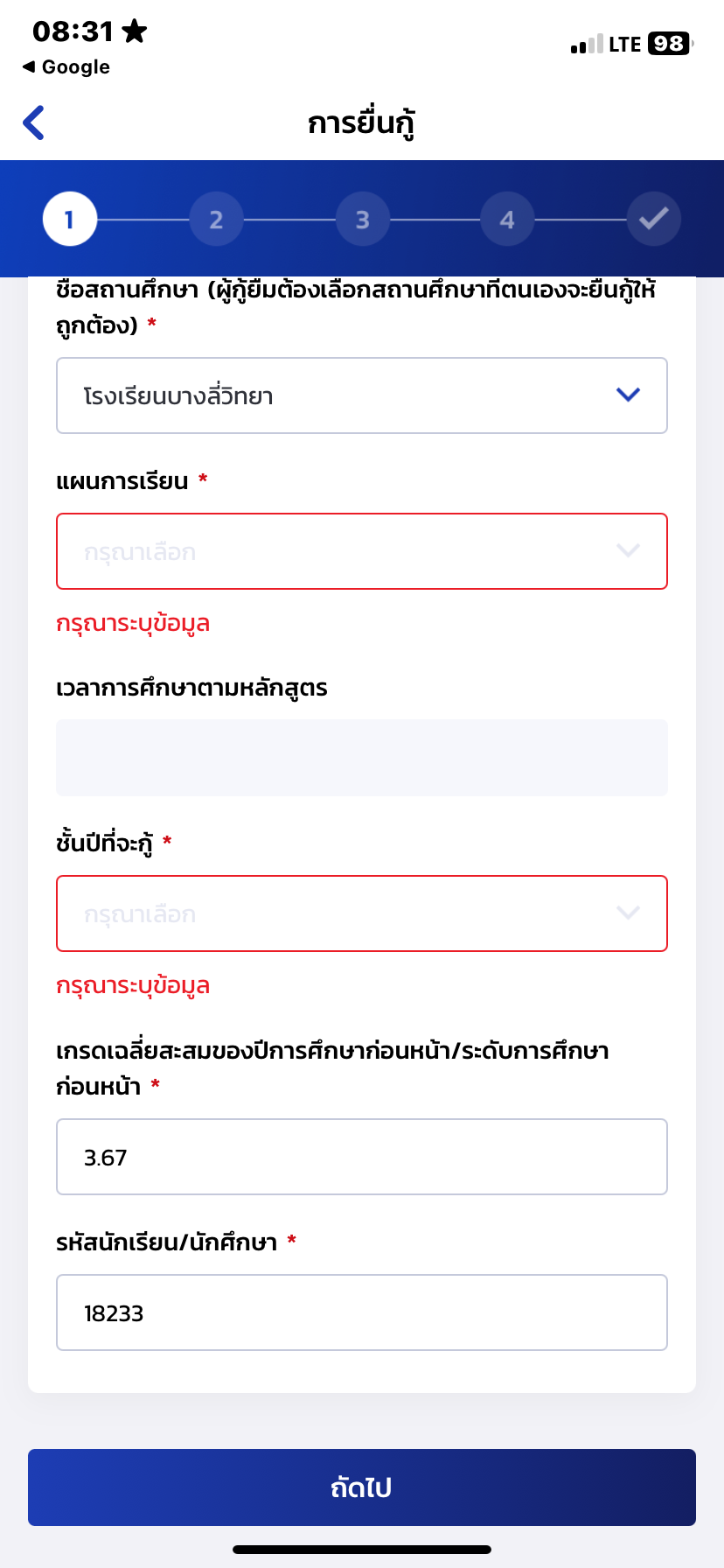Select step 3 circle in progress bar

tap(362, 219)
